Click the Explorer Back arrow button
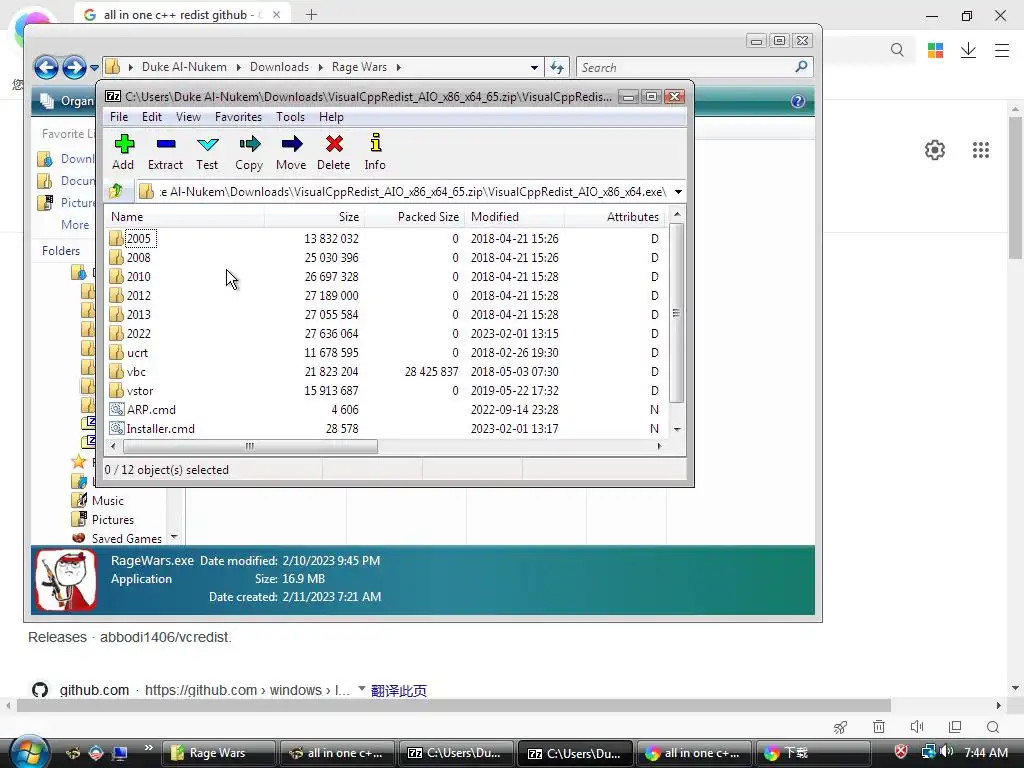1024x768 pixels. click(46, 67)
